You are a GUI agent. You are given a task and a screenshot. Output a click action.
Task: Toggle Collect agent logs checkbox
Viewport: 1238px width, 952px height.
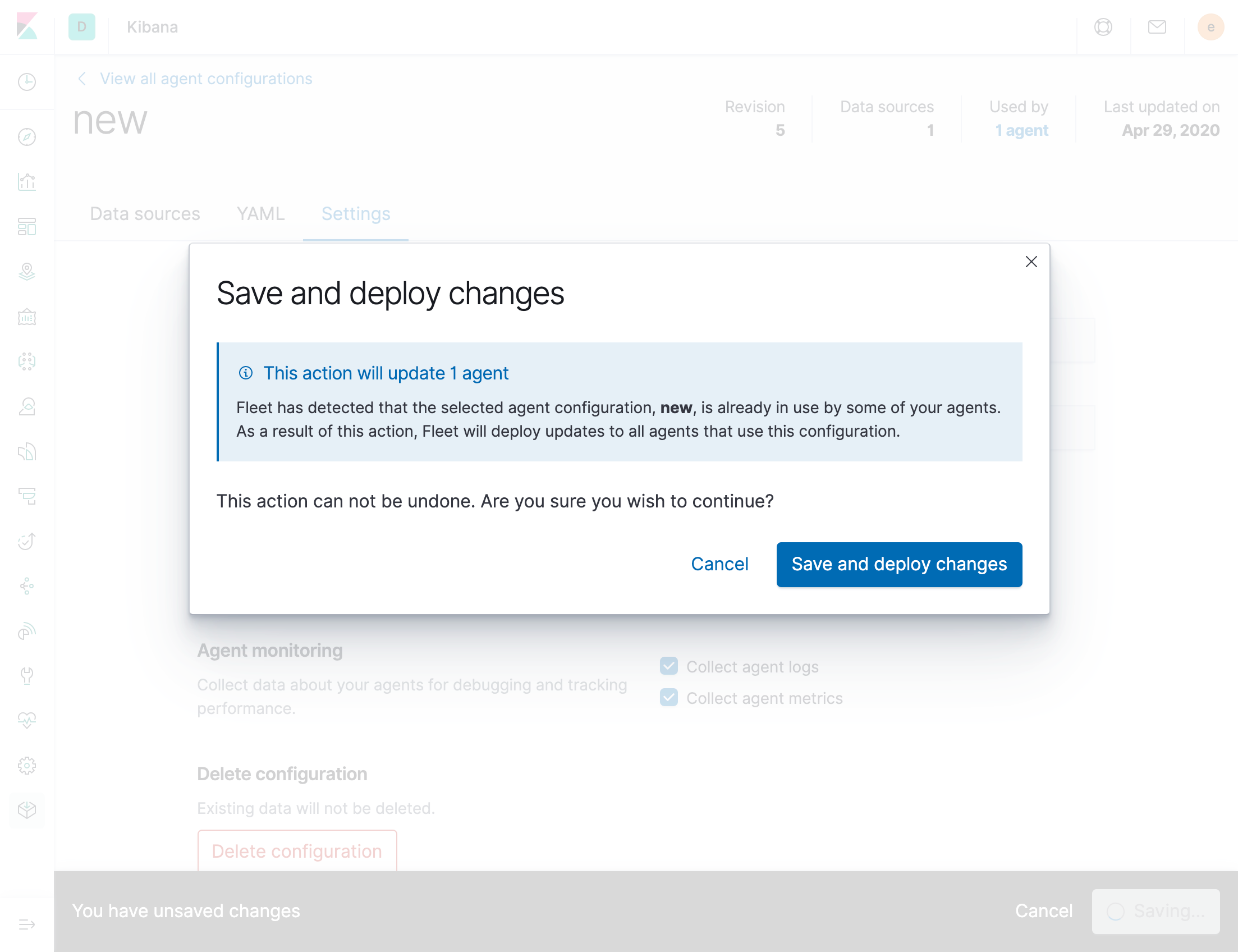668,666
